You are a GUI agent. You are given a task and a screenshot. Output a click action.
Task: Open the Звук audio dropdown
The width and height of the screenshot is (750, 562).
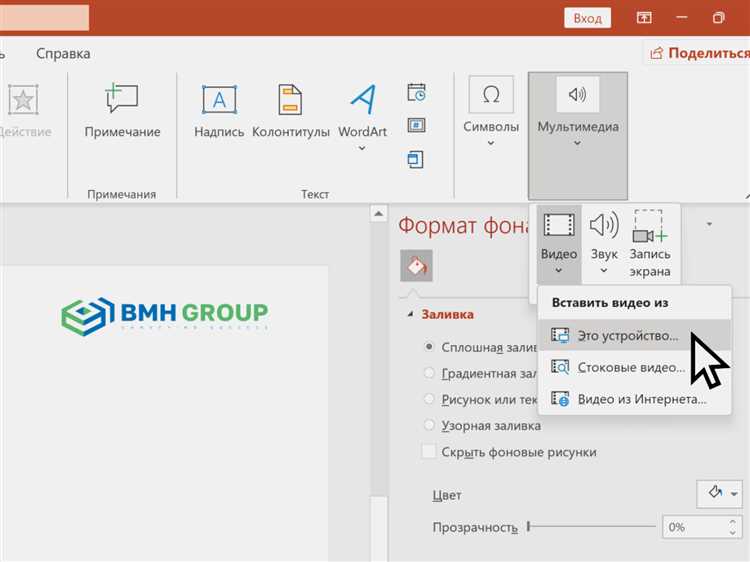tap(604, 245)
